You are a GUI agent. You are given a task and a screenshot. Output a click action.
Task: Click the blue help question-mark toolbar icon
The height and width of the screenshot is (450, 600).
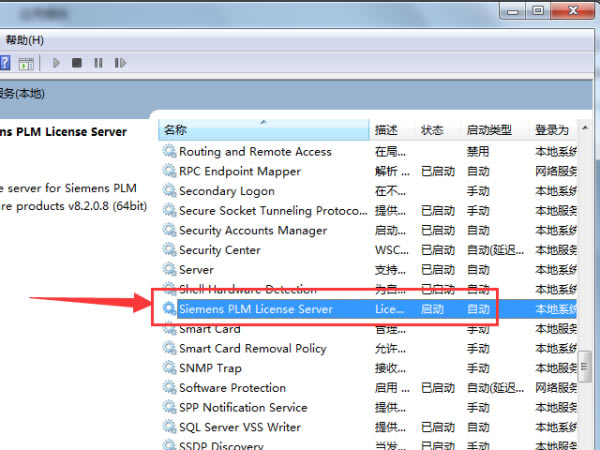point(5,63)
